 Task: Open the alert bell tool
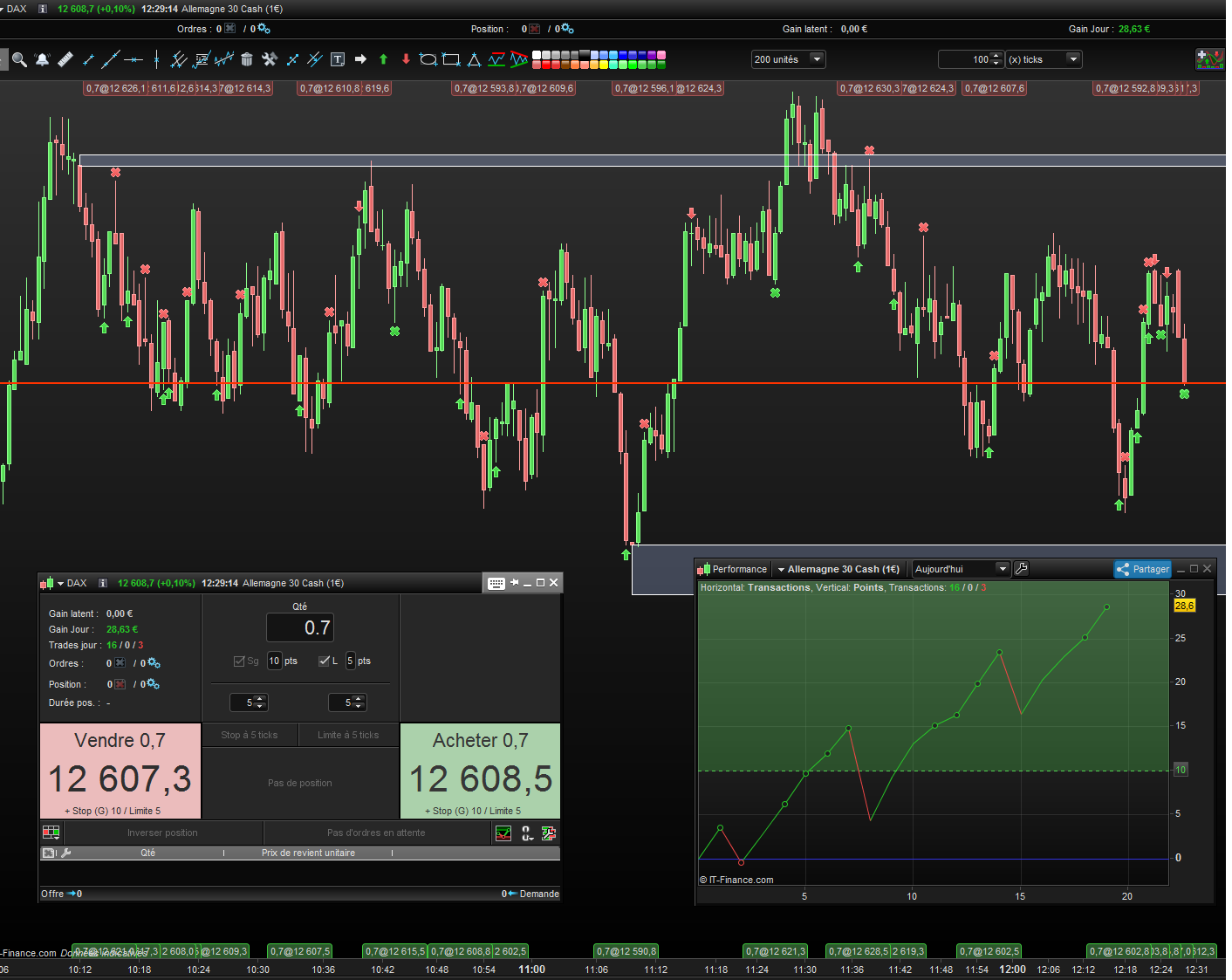42,59
